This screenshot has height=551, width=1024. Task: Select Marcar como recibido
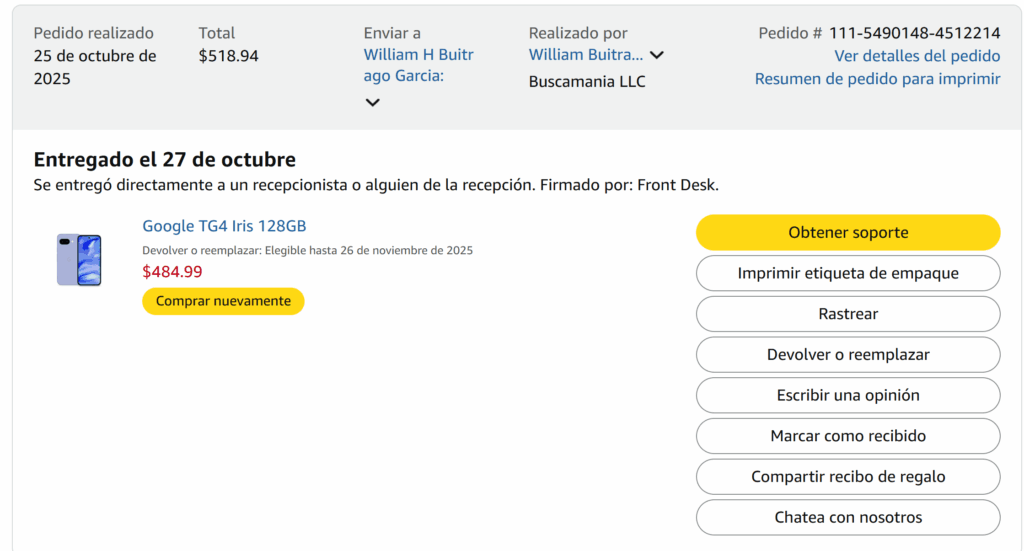tap(848, 435)
